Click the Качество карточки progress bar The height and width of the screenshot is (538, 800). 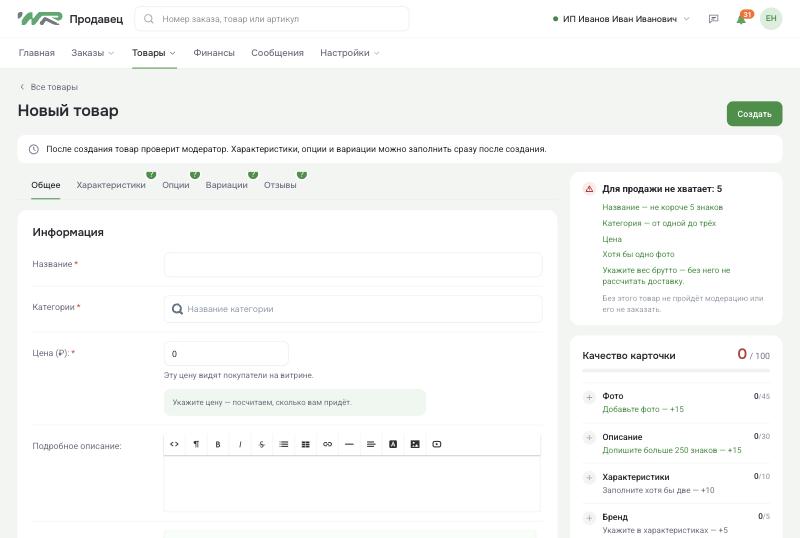[676, 371]
